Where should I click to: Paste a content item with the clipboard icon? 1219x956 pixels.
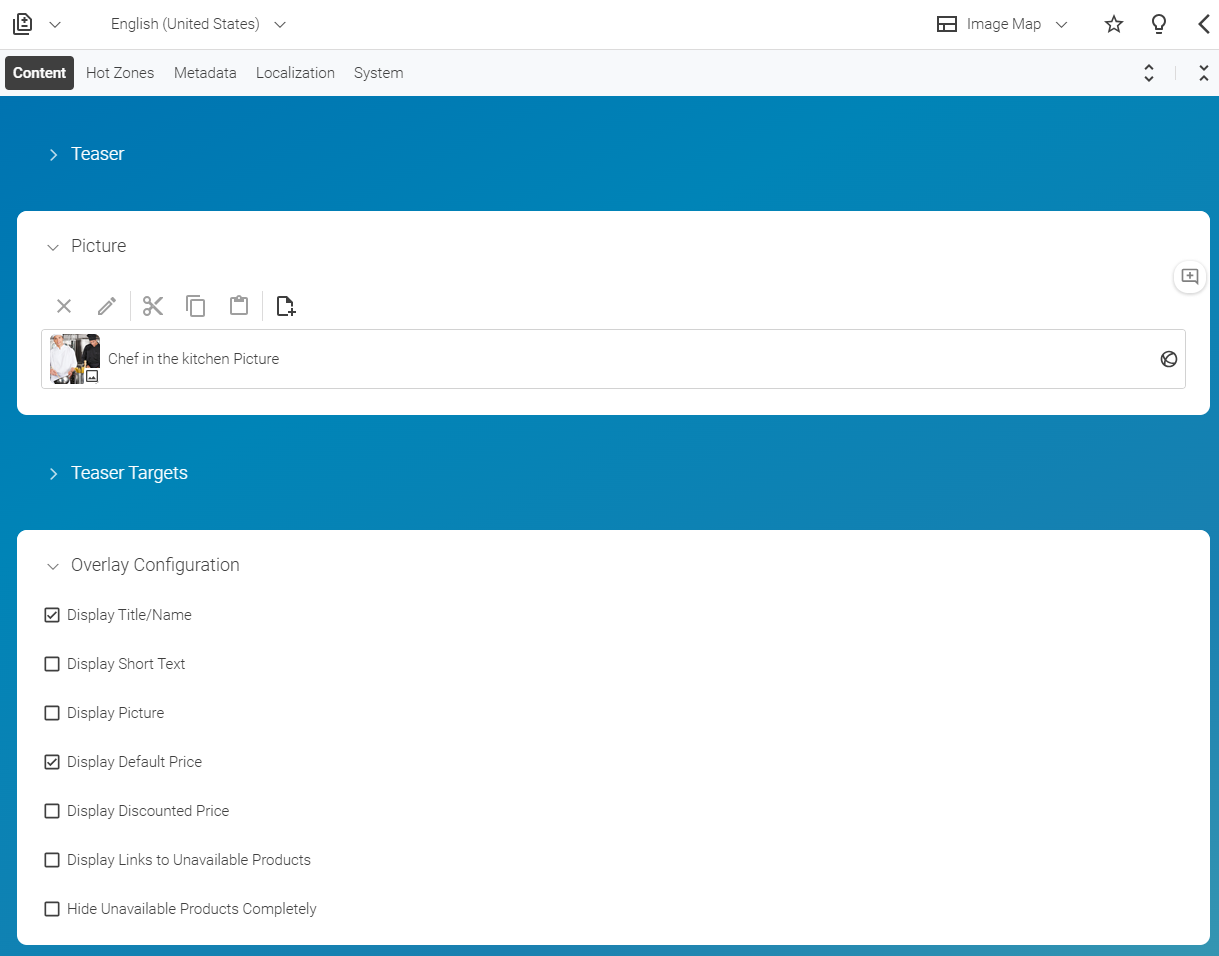click(x=238, y=306)
